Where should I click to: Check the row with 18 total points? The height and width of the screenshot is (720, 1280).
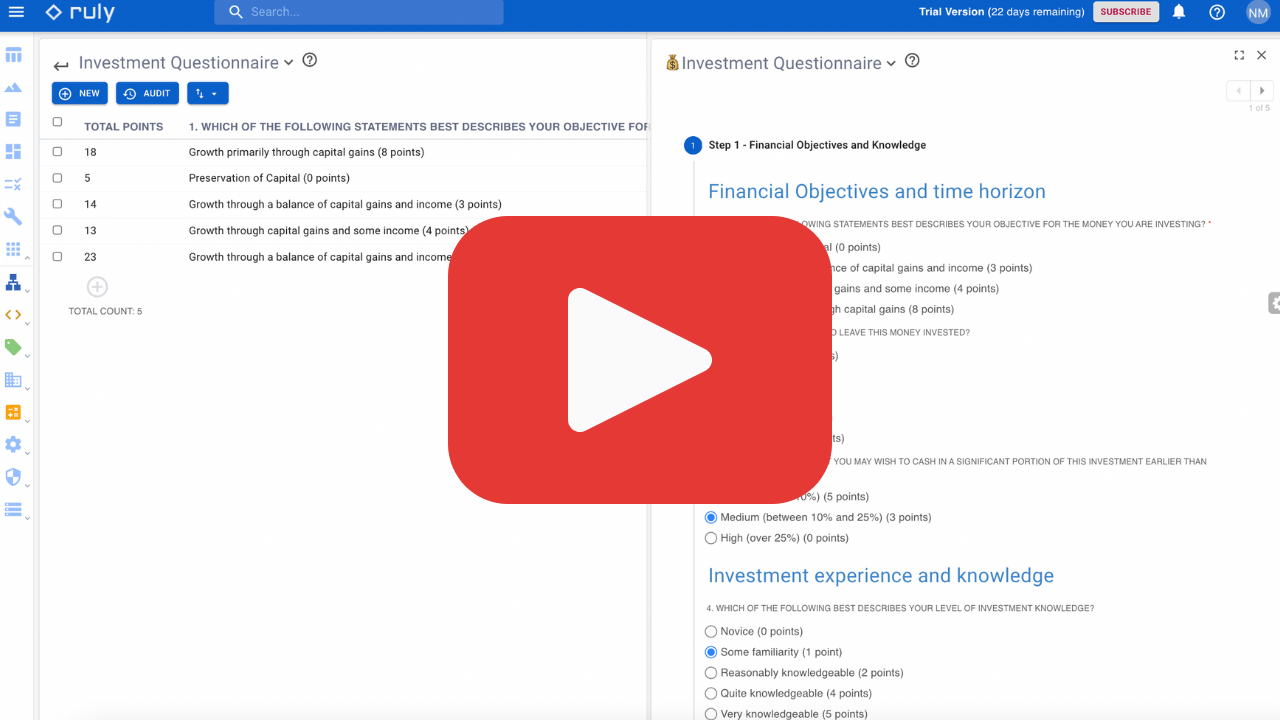coord(57,152)
